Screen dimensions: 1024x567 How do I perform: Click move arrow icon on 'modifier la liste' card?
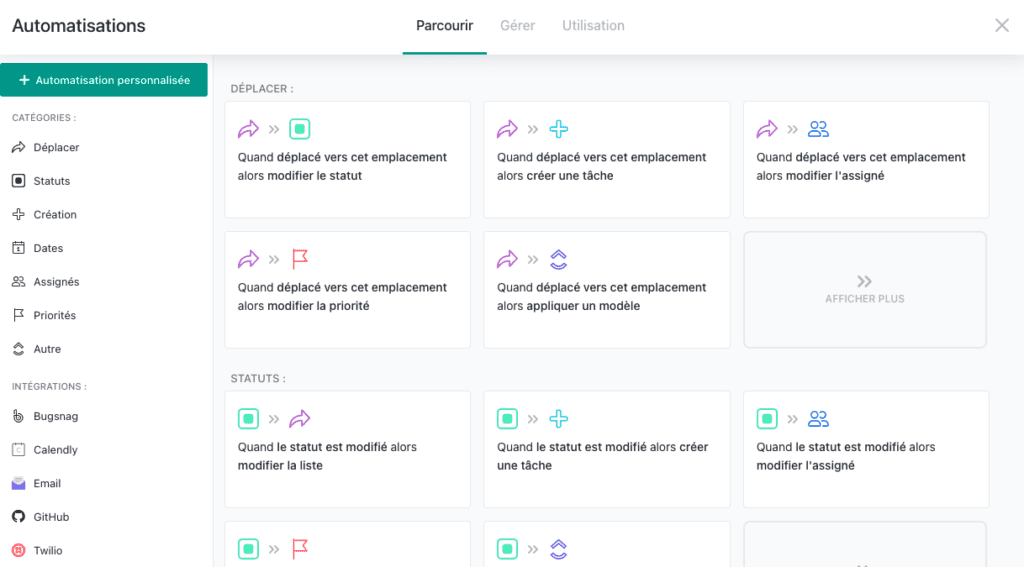(x=300, y=419)
